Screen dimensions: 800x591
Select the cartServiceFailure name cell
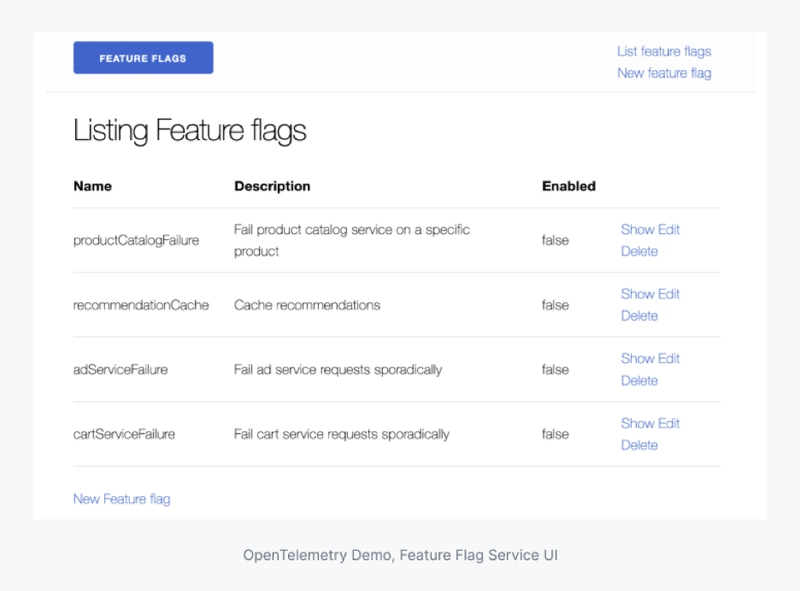coord(124,434)
